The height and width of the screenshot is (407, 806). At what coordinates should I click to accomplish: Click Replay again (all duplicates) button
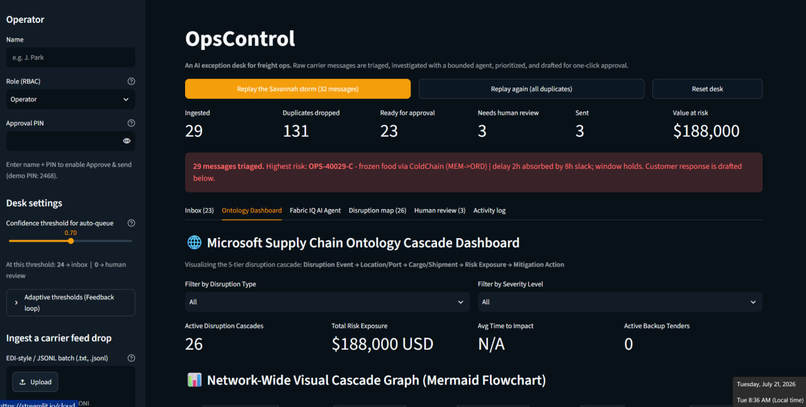(x=531, y=89)
